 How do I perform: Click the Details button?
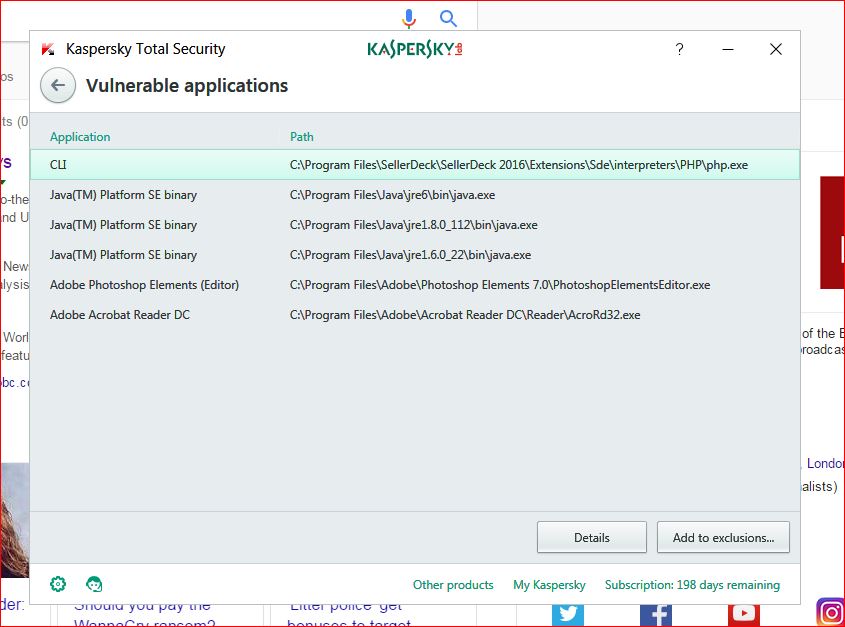pos(591,537)
